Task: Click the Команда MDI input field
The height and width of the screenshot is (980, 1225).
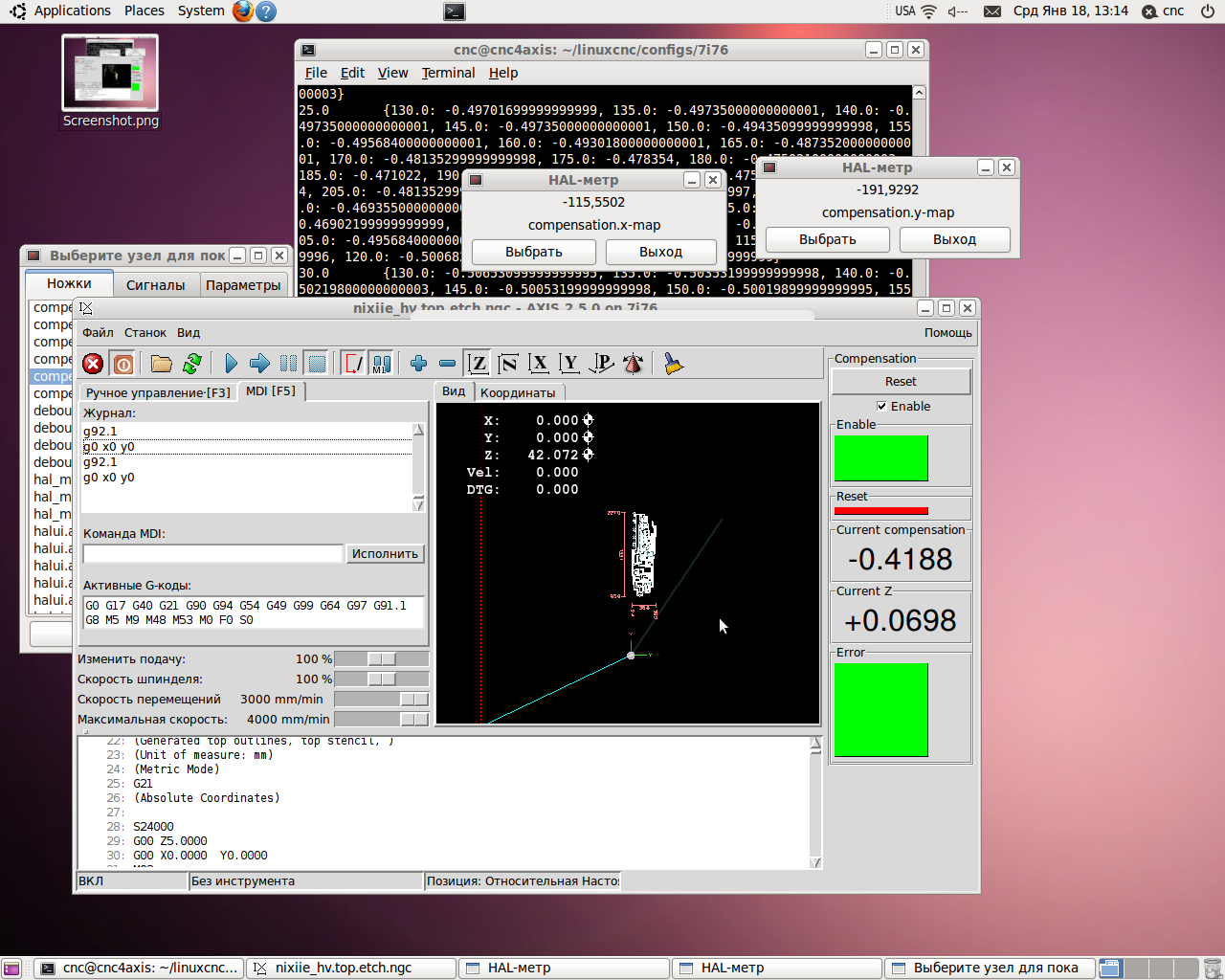Action: click(212, 554)
